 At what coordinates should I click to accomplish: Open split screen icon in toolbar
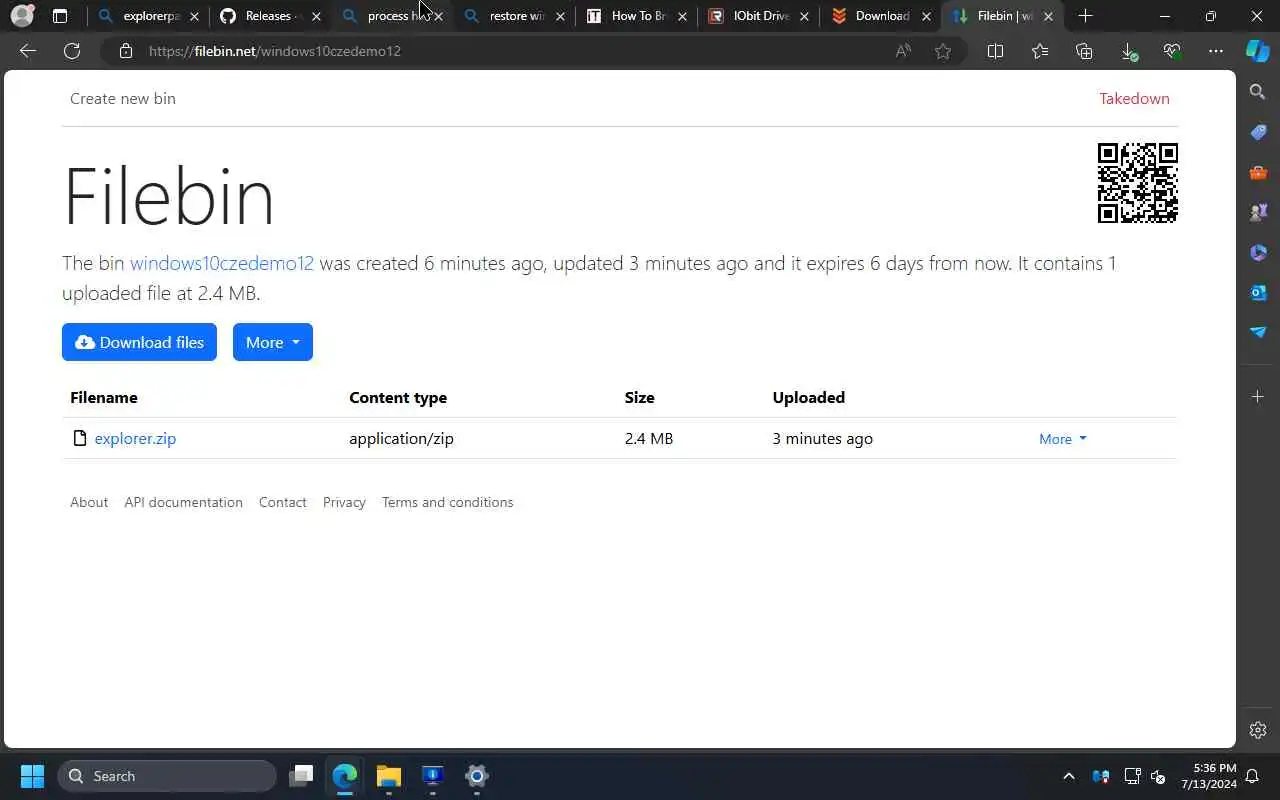point(995,51)
